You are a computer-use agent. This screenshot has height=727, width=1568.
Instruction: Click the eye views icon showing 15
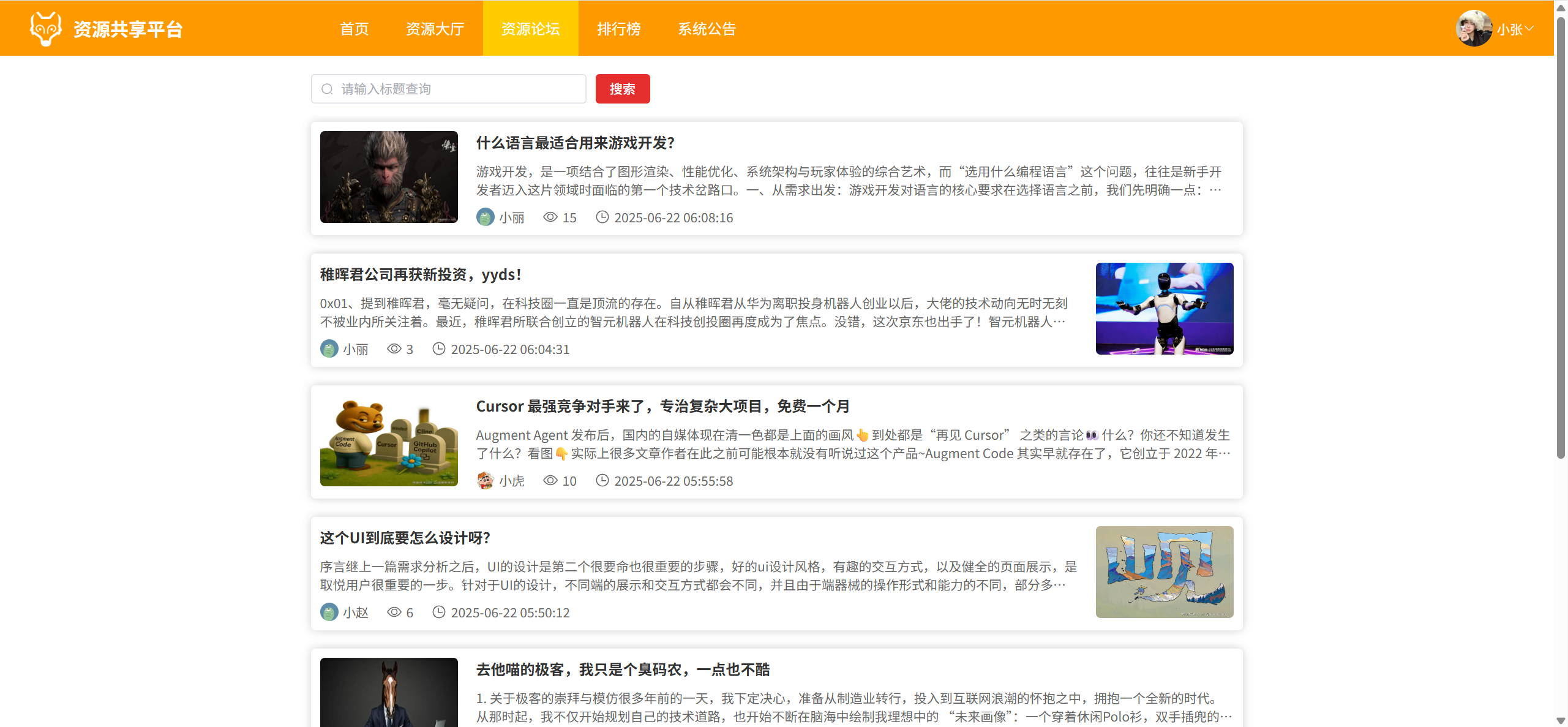[550, 217]
